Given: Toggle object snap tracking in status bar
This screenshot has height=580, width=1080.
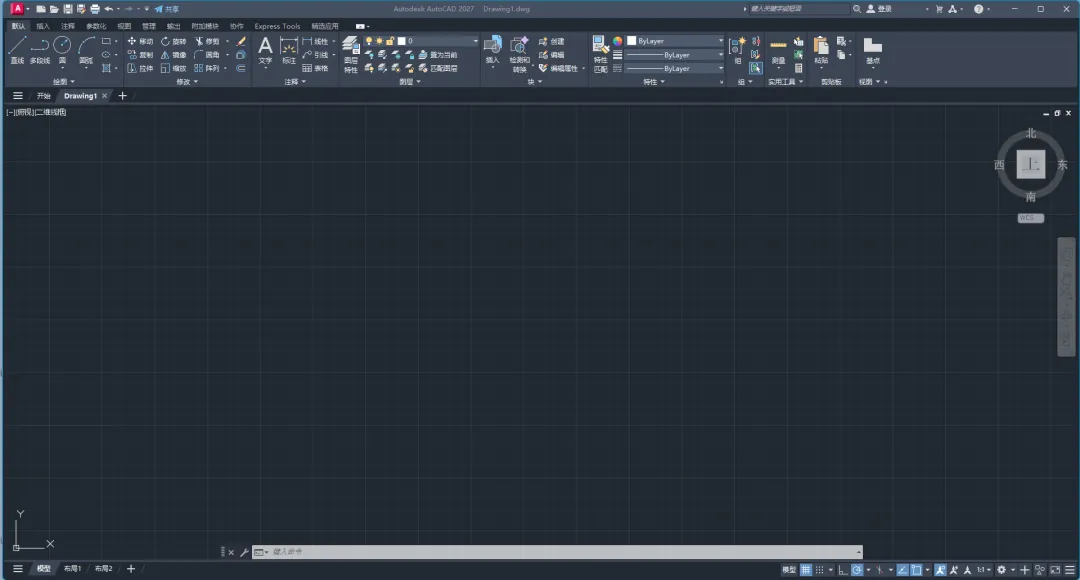Looking at the screenshot, I should 902,570.
